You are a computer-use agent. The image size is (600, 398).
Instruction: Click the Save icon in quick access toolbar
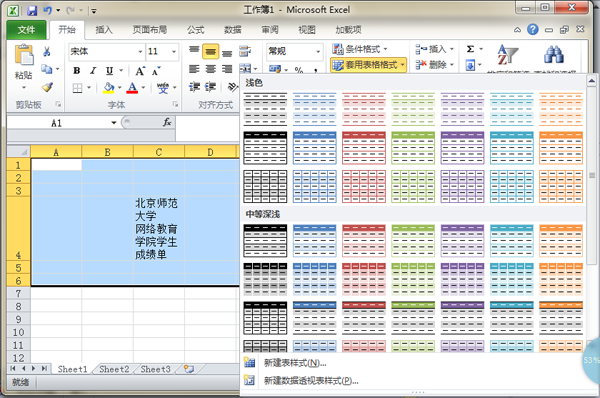pos(32,10)
